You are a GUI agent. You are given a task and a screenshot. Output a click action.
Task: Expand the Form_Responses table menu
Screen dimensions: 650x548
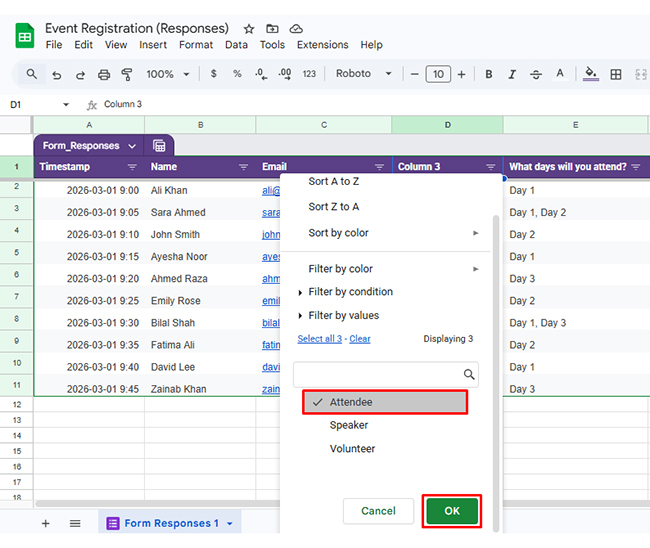[x=132, y=146]
